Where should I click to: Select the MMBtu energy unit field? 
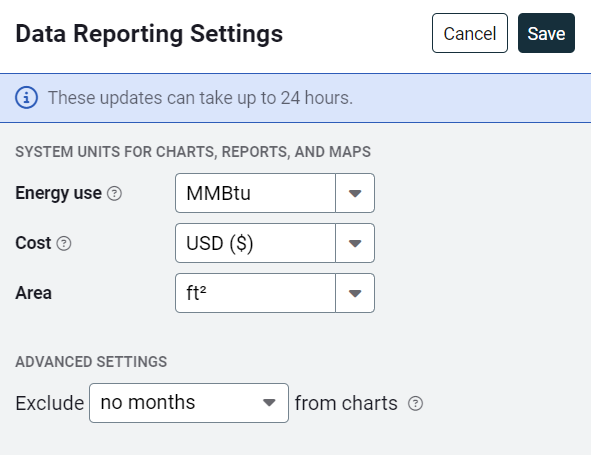pos(256,193)
